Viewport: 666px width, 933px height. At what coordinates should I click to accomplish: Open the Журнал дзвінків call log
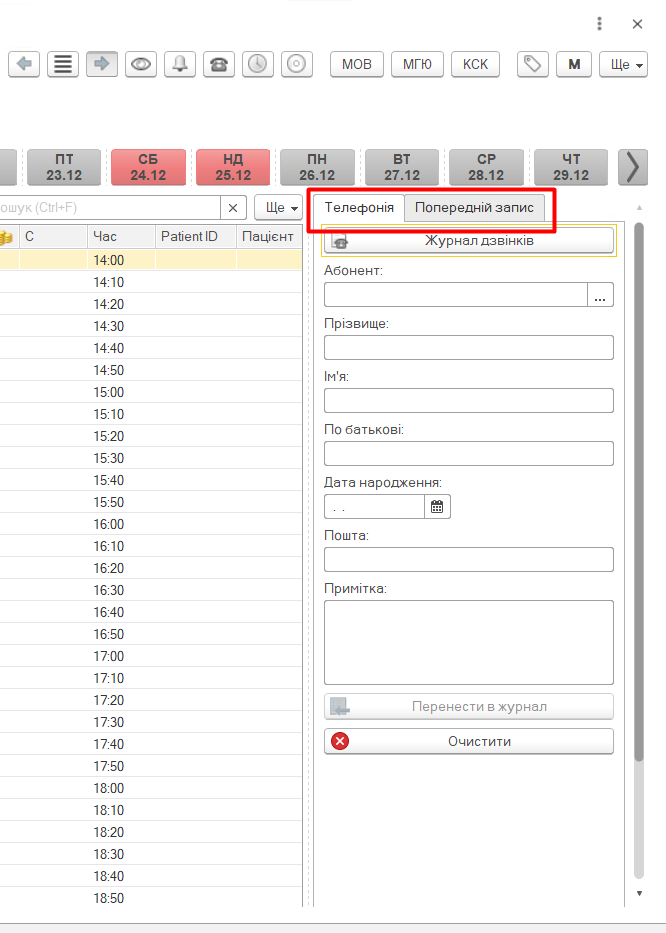[468, 241]
